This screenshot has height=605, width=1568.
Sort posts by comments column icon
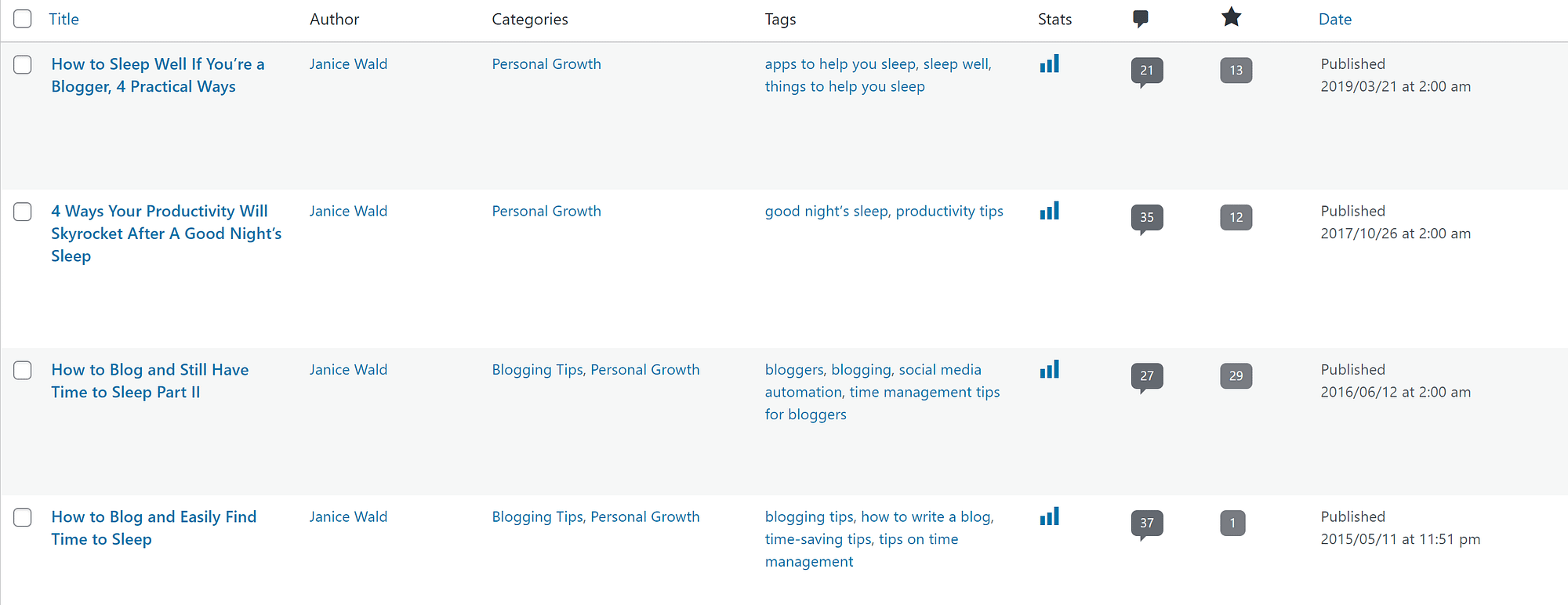(x=1141, y=19)
